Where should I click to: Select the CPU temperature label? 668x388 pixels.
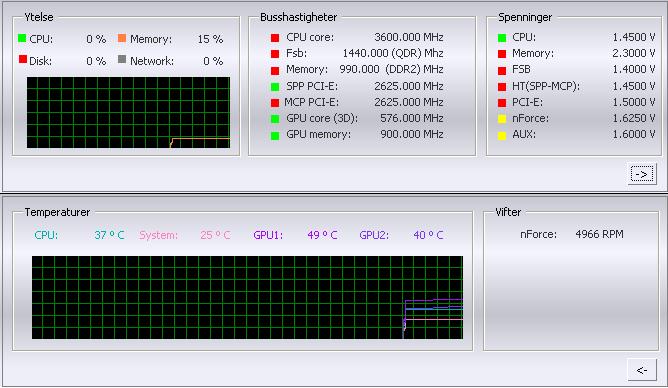tap(46, 235)
